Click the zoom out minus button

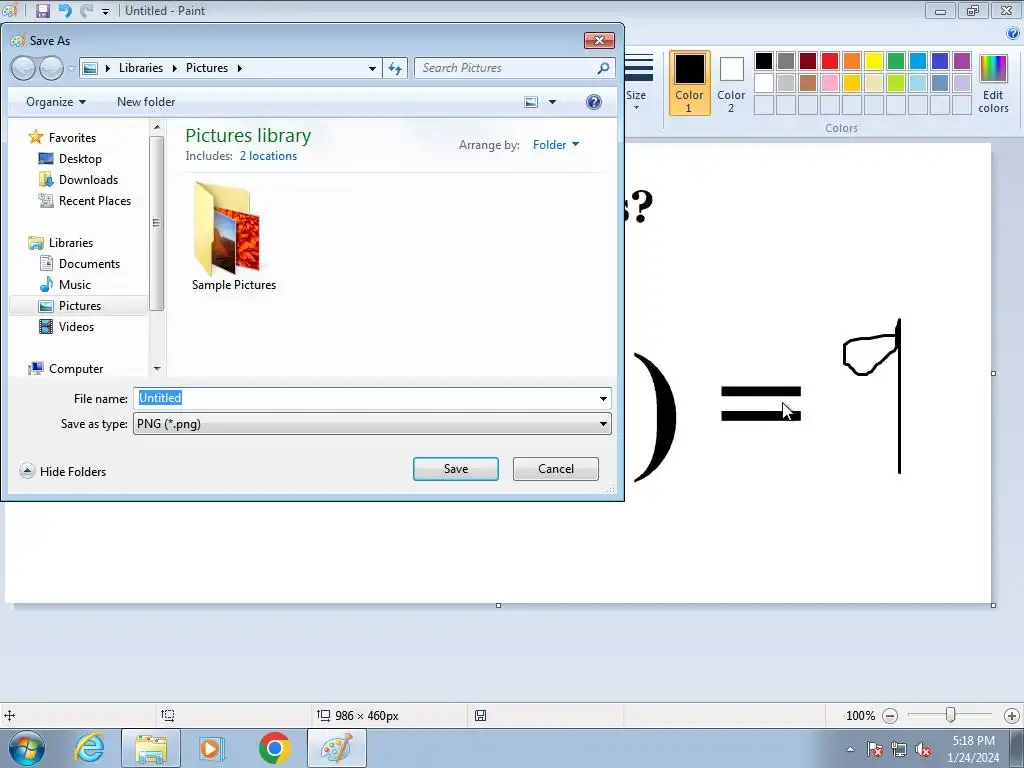[889, 716]
